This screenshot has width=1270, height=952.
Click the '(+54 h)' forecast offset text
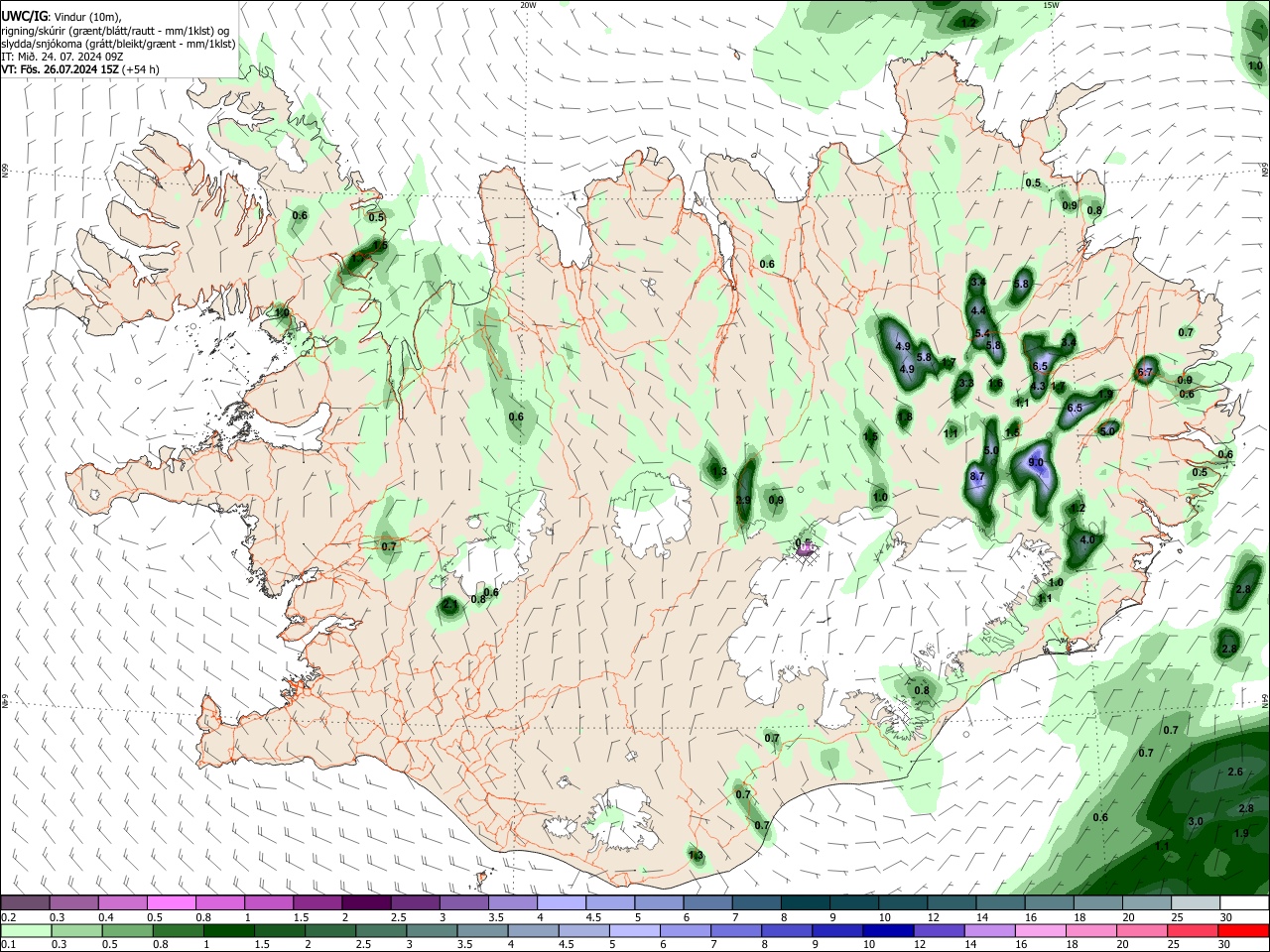pyautogui.click(x=141, y=69)
